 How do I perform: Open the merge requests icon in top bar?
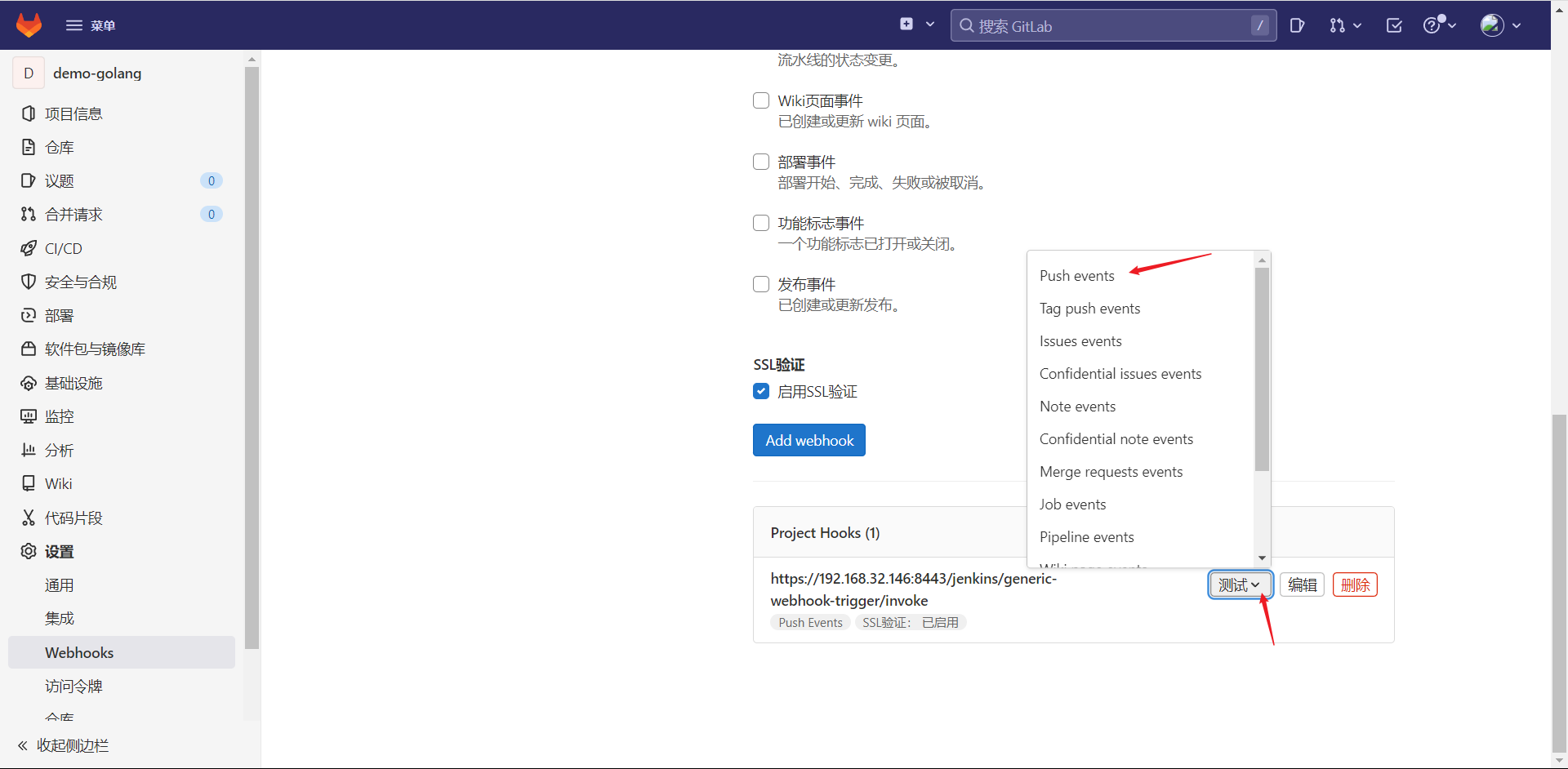(1337, 25)
